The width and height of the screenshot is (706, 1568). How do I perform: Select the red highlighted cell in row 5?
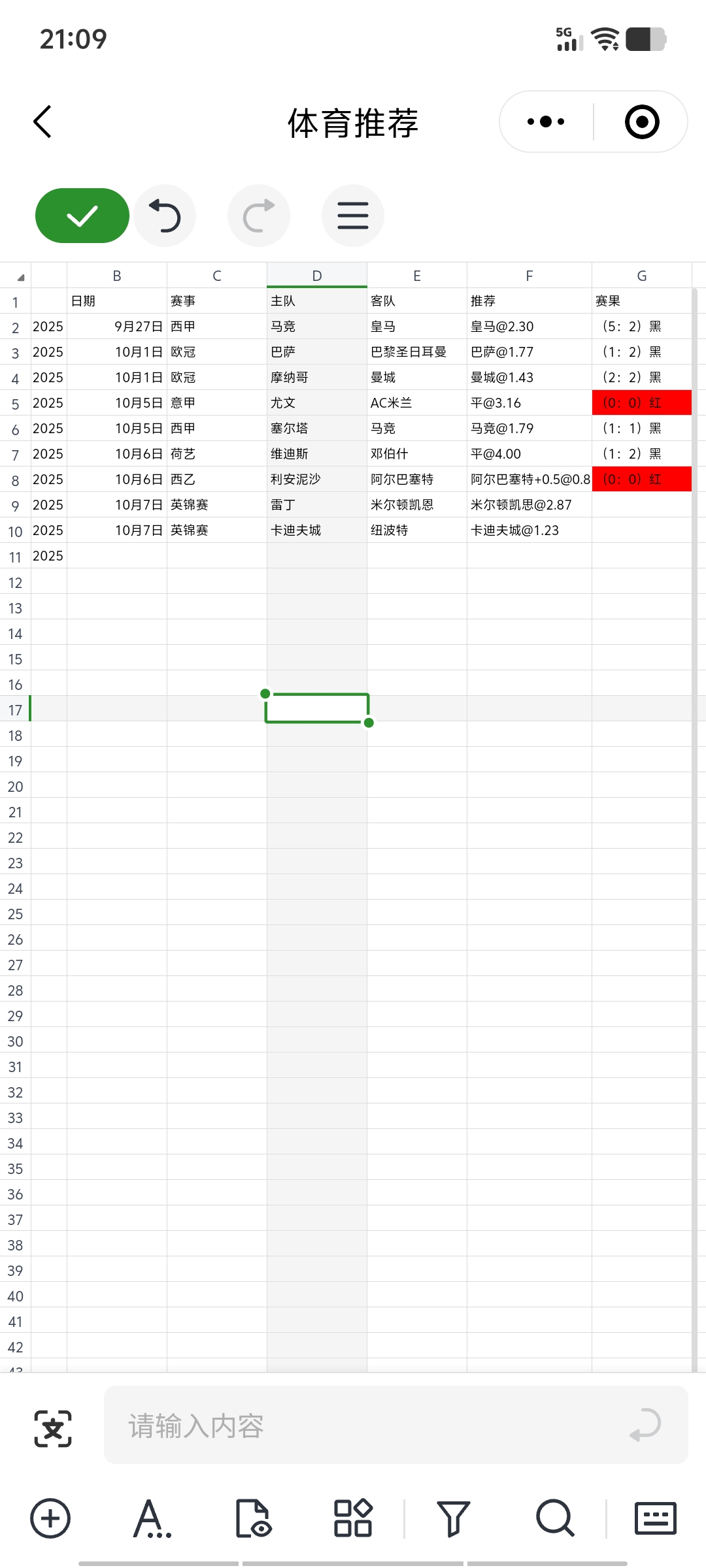point(641,402)
